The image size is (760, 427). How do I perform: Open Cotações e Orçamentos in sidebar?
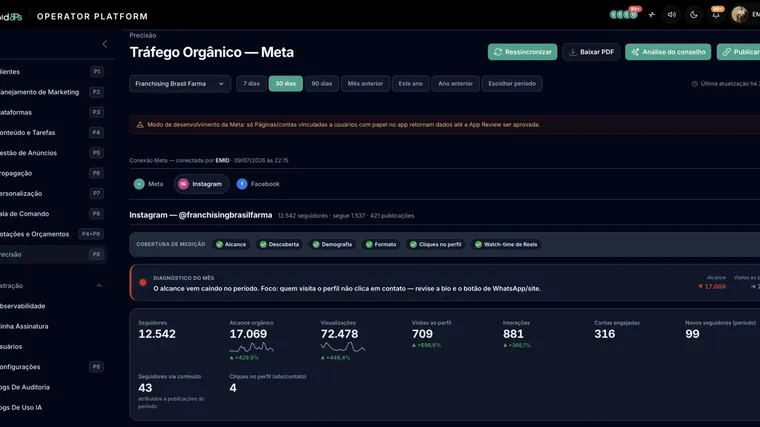(52, 234)
